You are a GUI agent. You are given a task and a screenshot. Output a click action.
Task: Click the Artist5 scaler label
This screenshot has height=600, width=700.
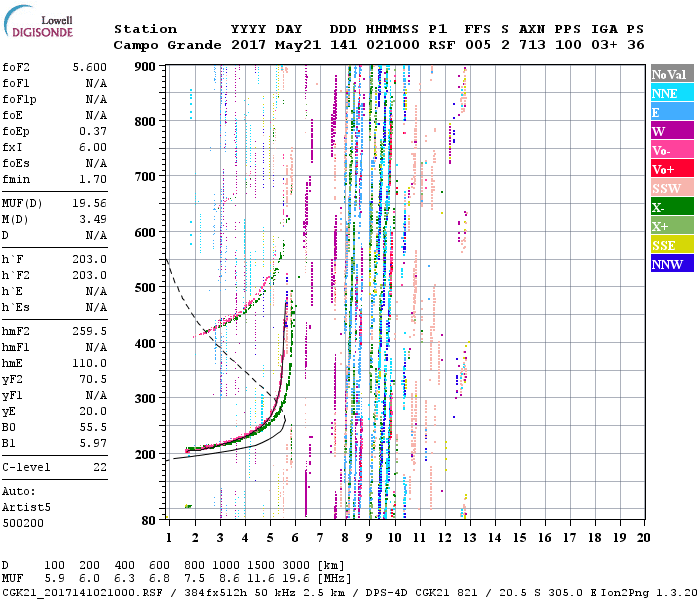pos(26,508)
